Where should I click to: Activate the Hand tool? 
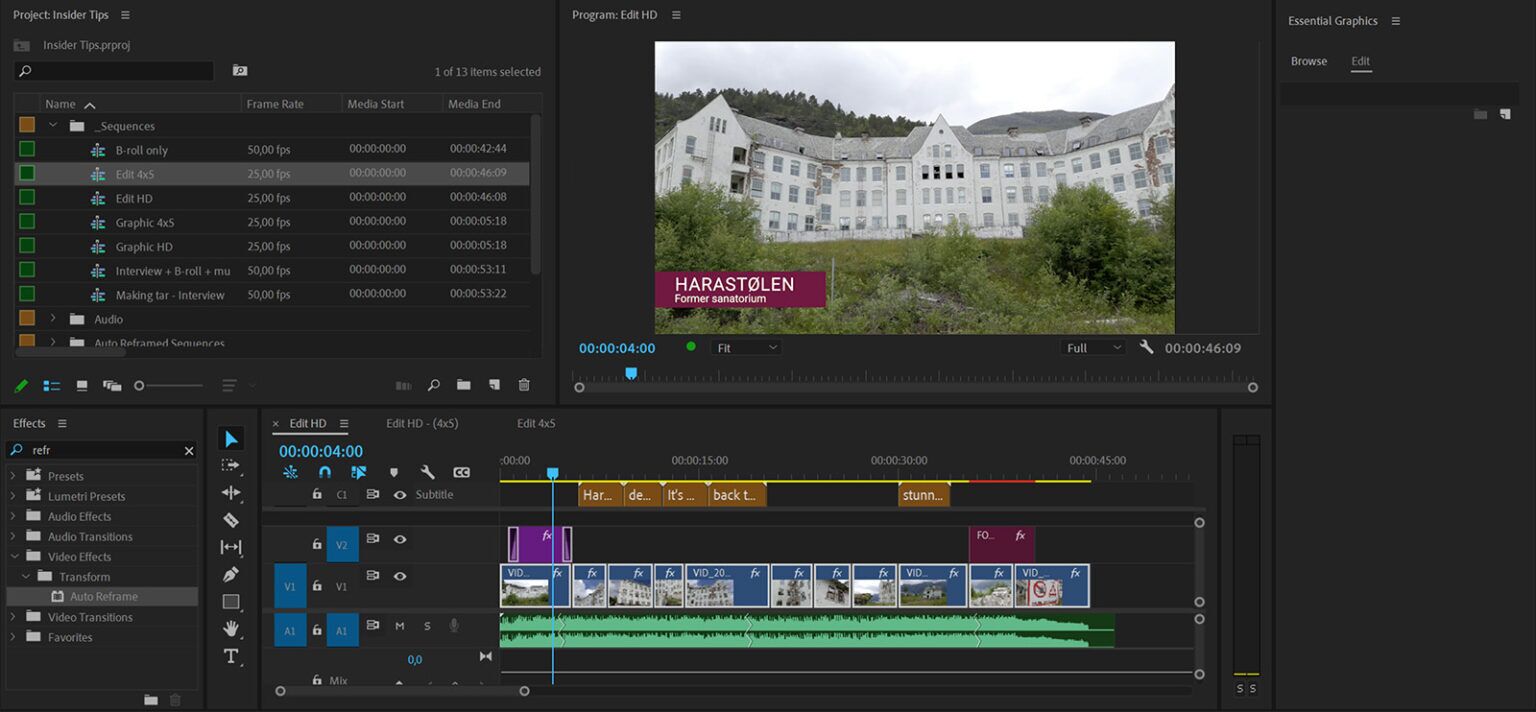pos(230,629)
